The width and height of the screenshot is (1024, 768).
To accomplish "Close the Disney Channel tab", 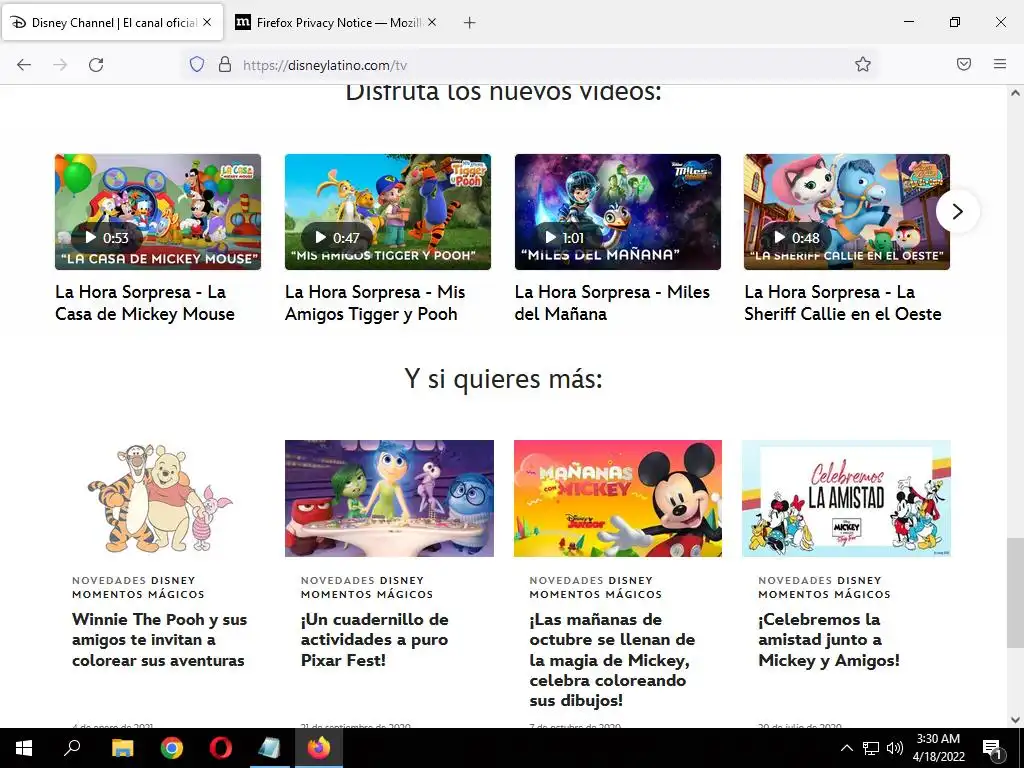I will (207, 22).
